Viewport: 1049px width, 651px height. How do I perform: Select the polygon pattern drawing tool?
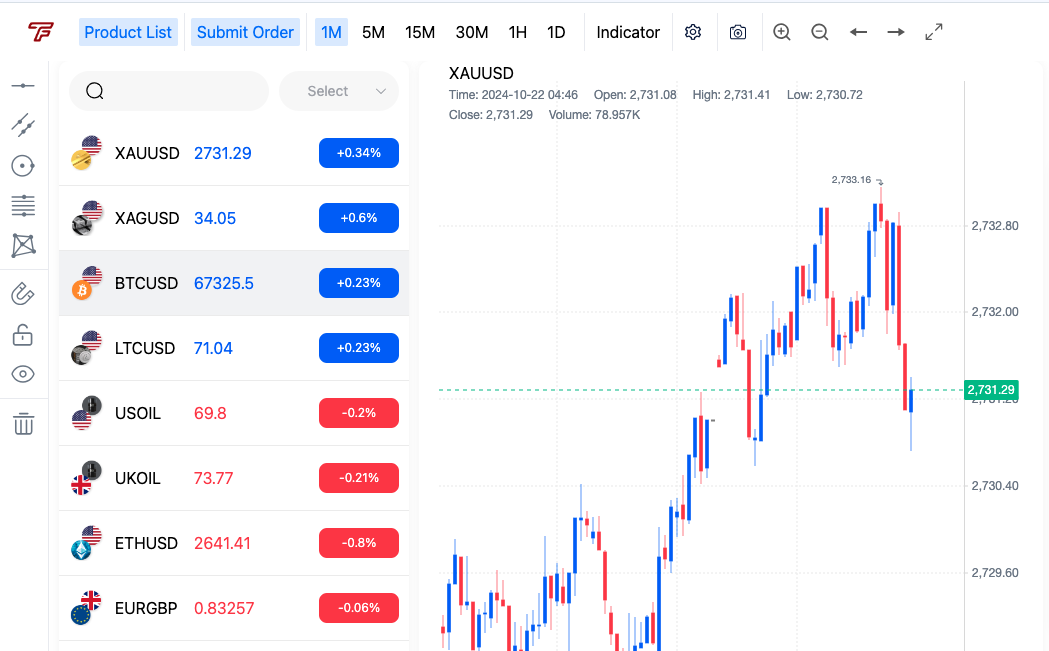(23, 245)
